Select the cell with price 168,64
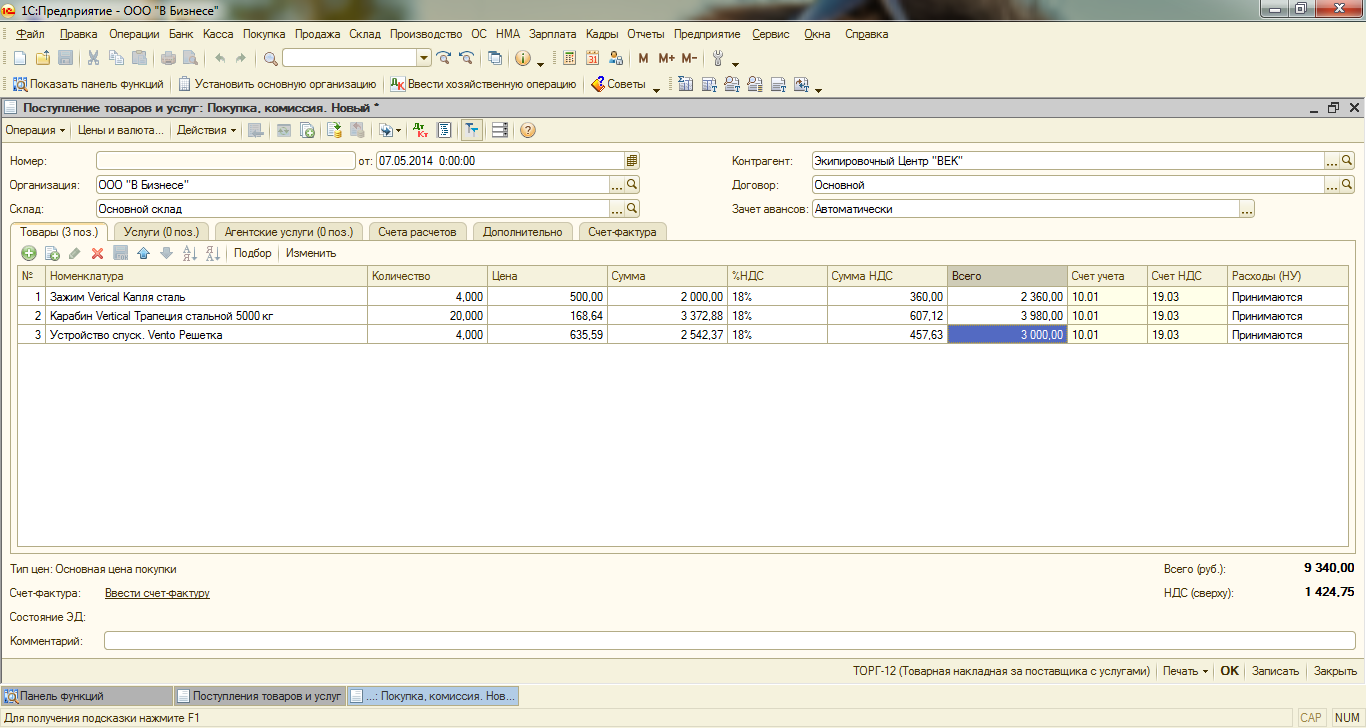 click(547, 316)
